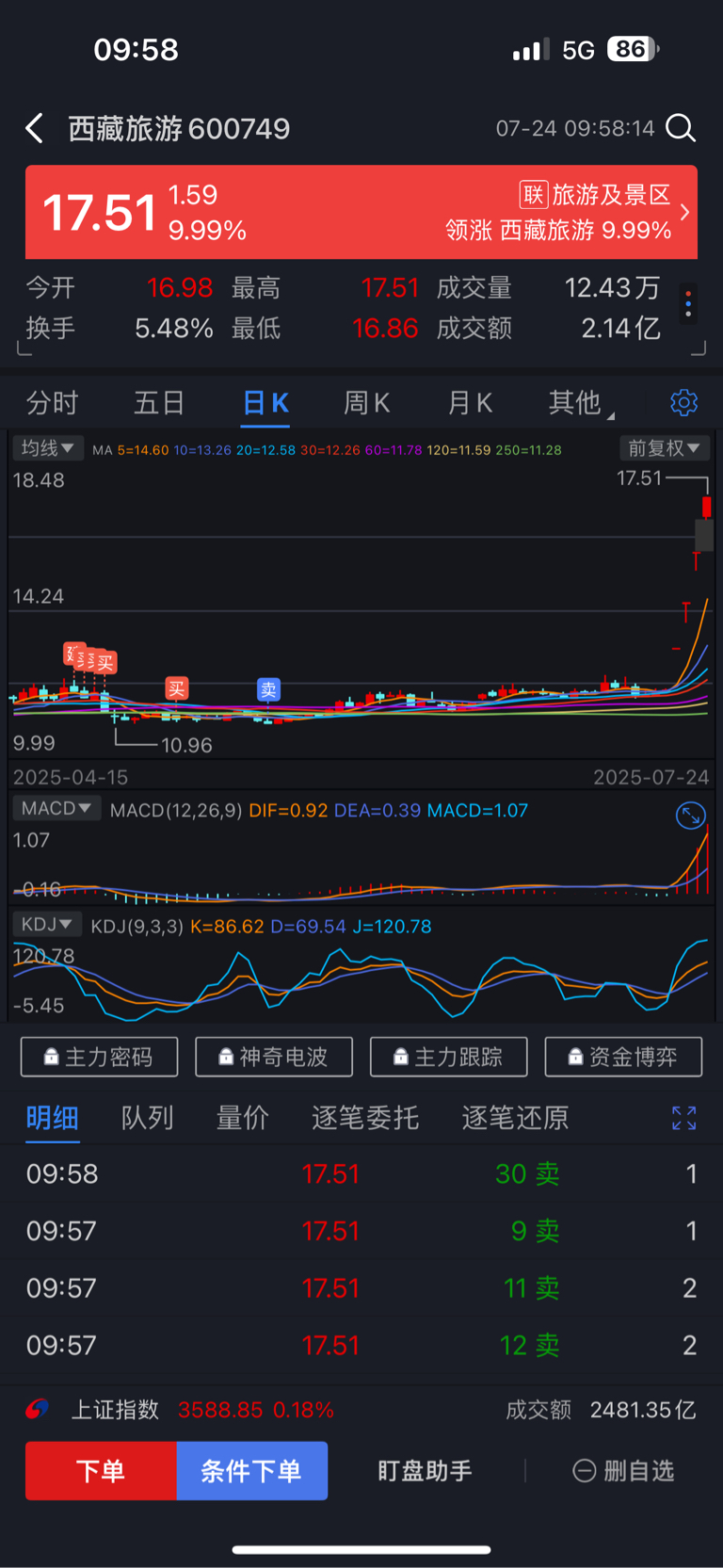
Task: Tap the 神奇电波 locked feature button
Action: [274, 1057]
